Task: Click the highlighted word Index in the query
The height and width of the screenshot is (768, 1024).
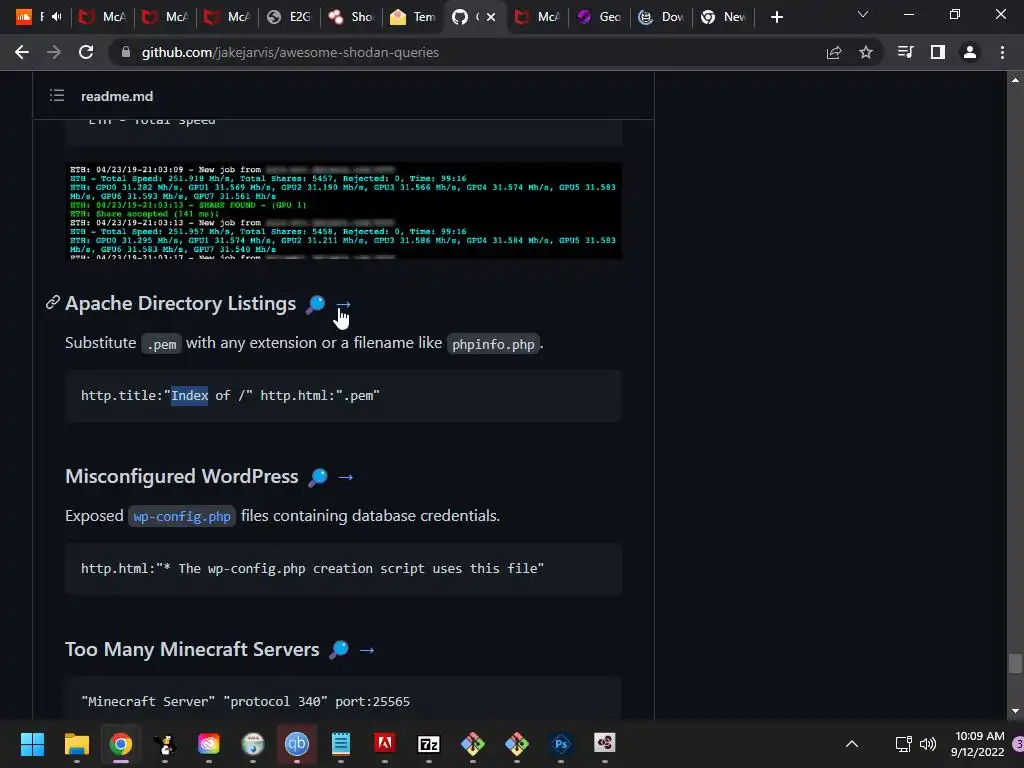Action: pyautogui.click(x=189, y=396)
